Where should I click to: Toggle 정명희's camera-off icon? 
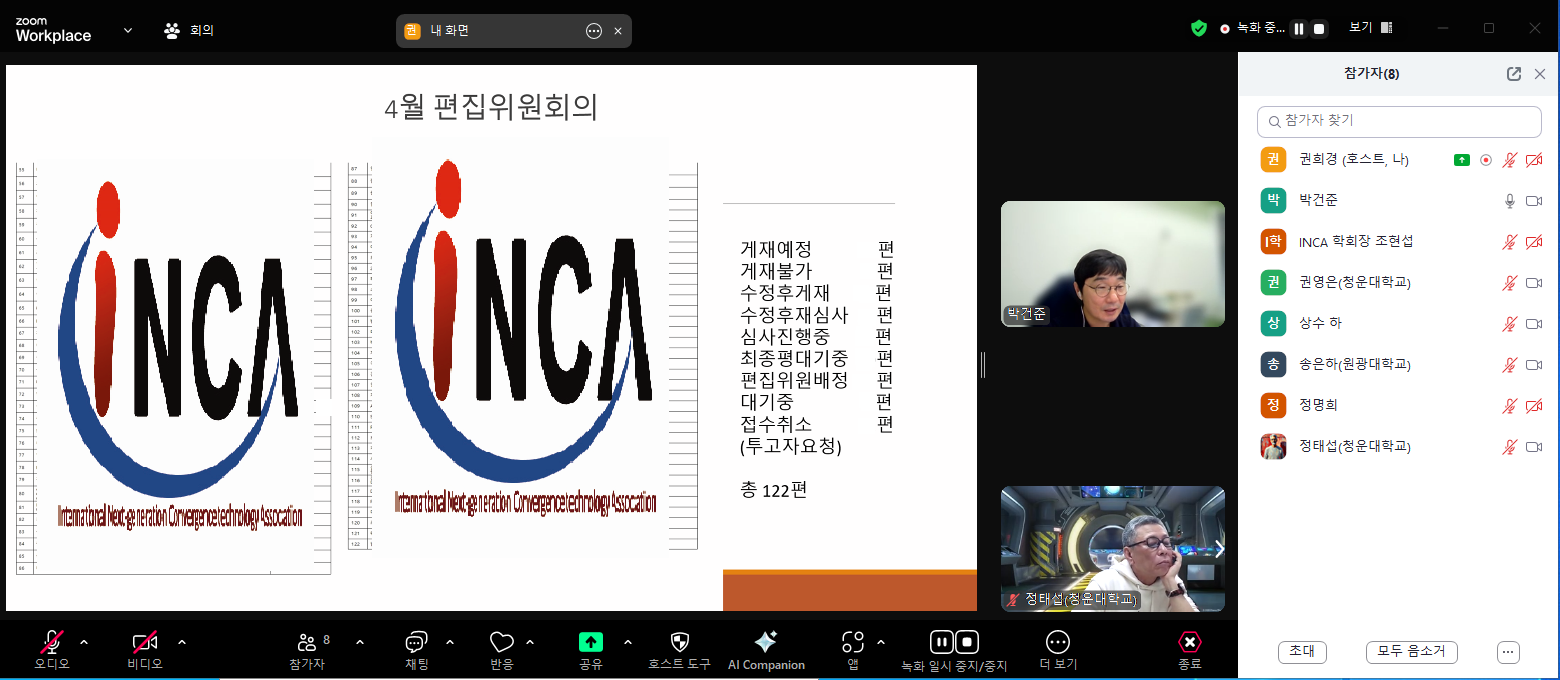[x=1534, y=406]
